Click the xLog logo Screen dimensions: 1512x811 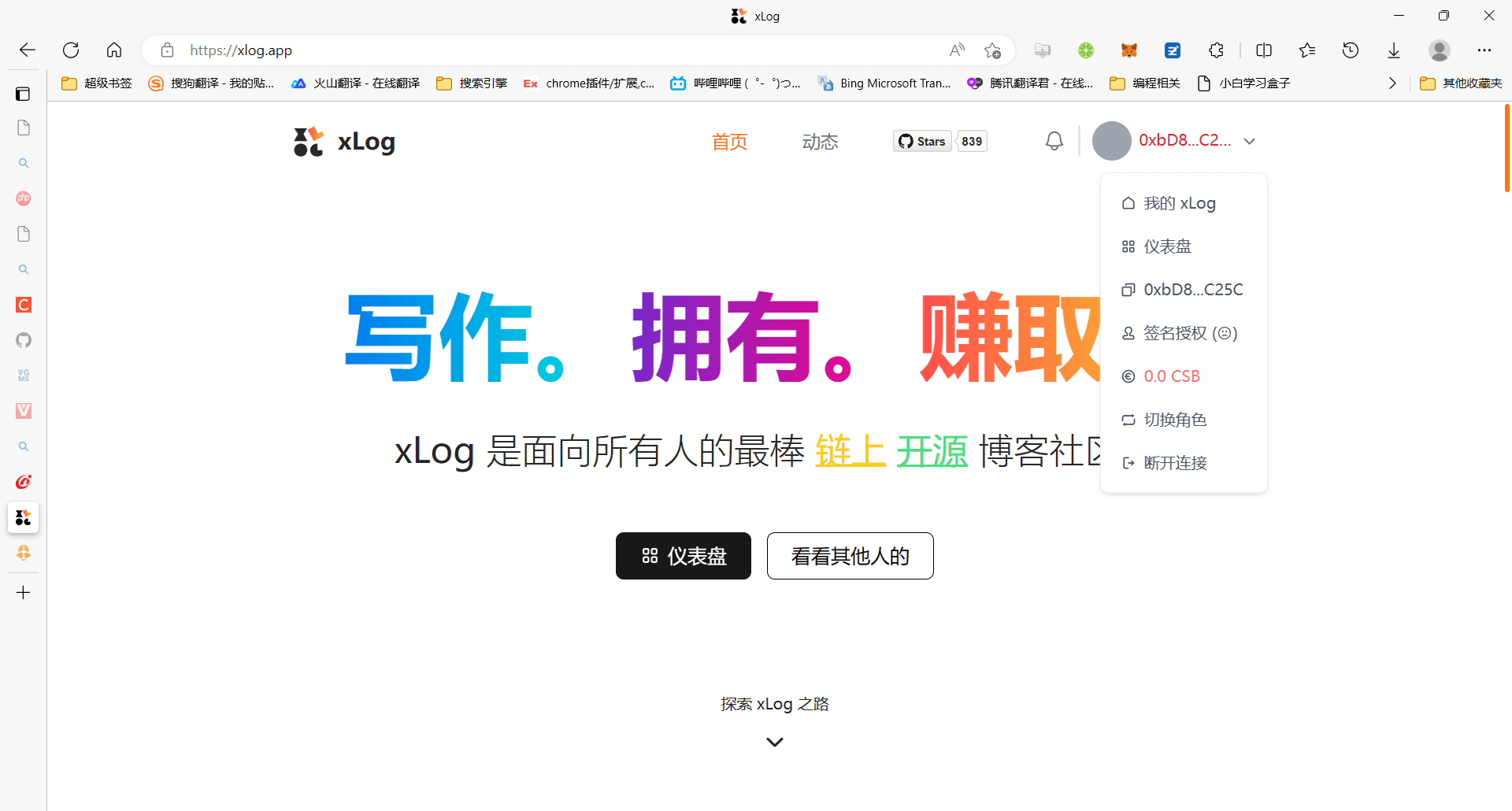344,142
